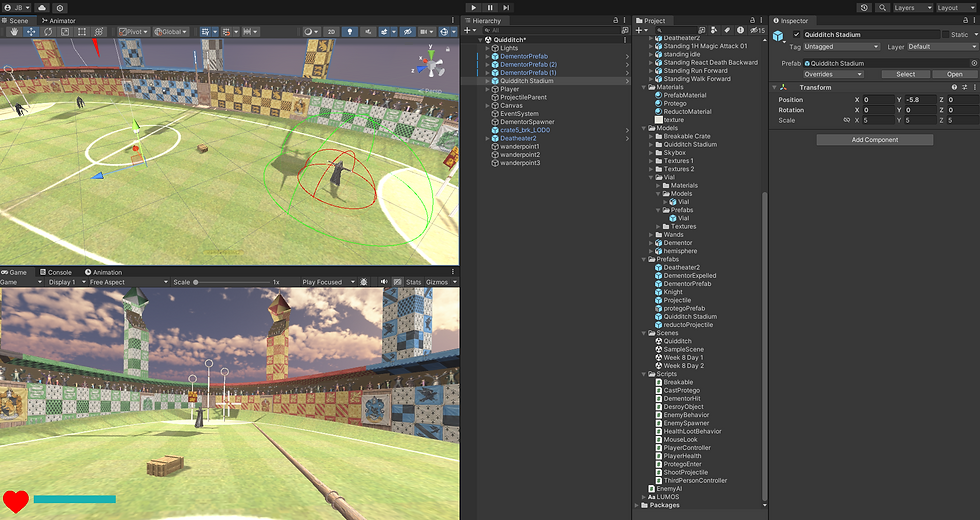
Task: Collapse the Scripts folder in Project
Action: coord(644,374)
